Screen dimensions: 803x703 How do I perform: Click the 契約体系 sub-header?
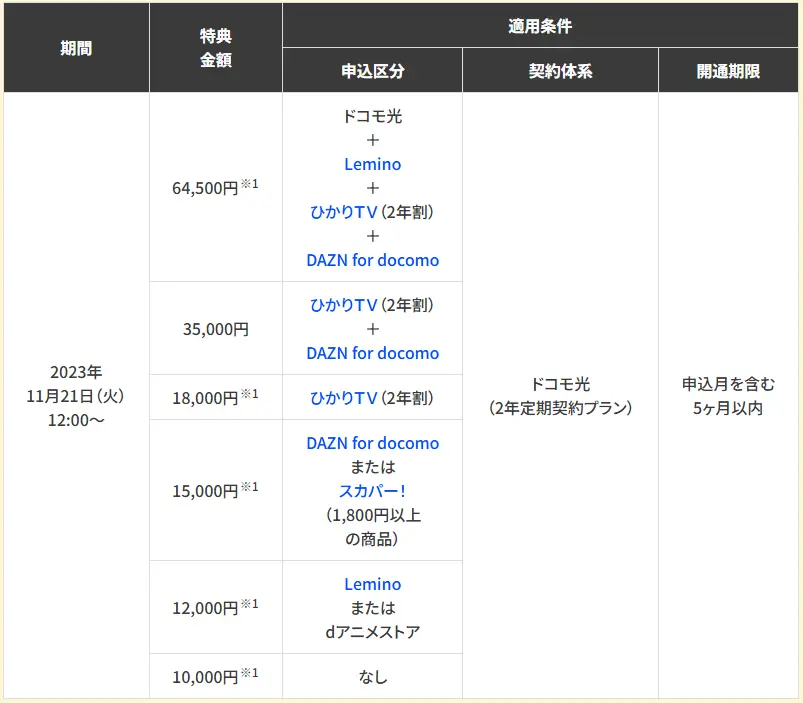click(560, 71)
